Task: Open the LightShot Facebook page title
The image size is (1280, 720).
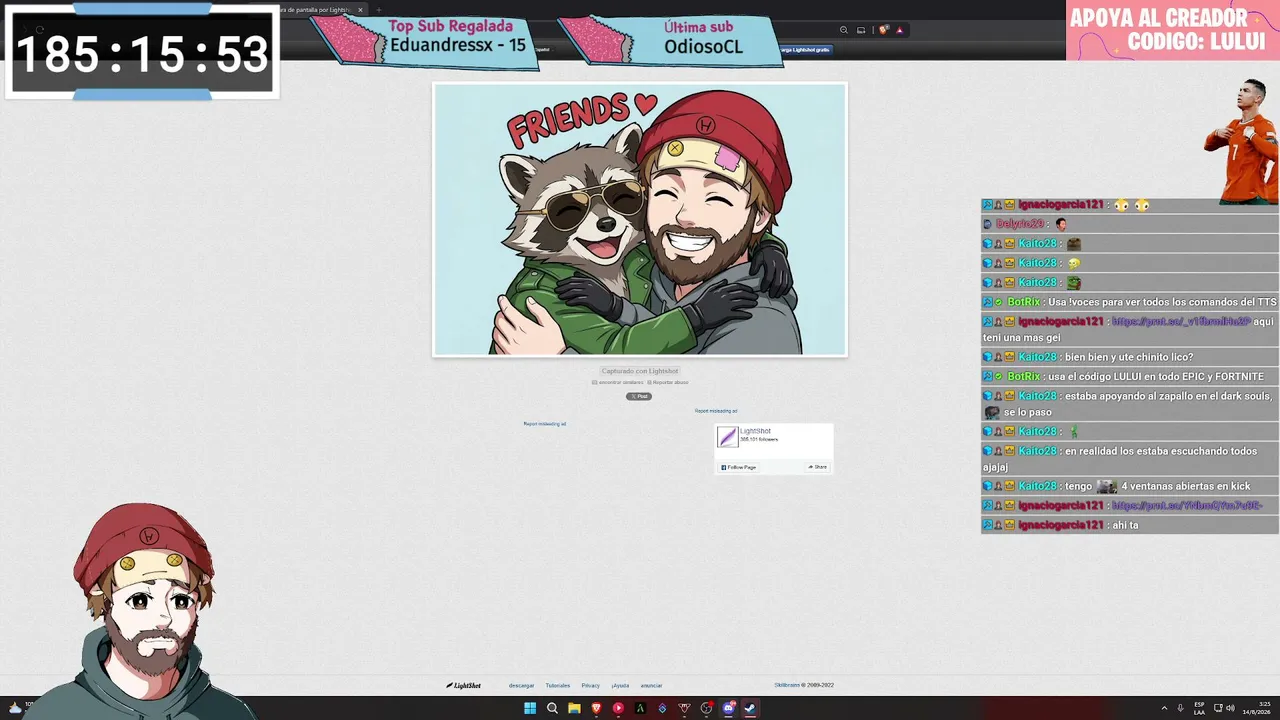Action: (755, 431)
